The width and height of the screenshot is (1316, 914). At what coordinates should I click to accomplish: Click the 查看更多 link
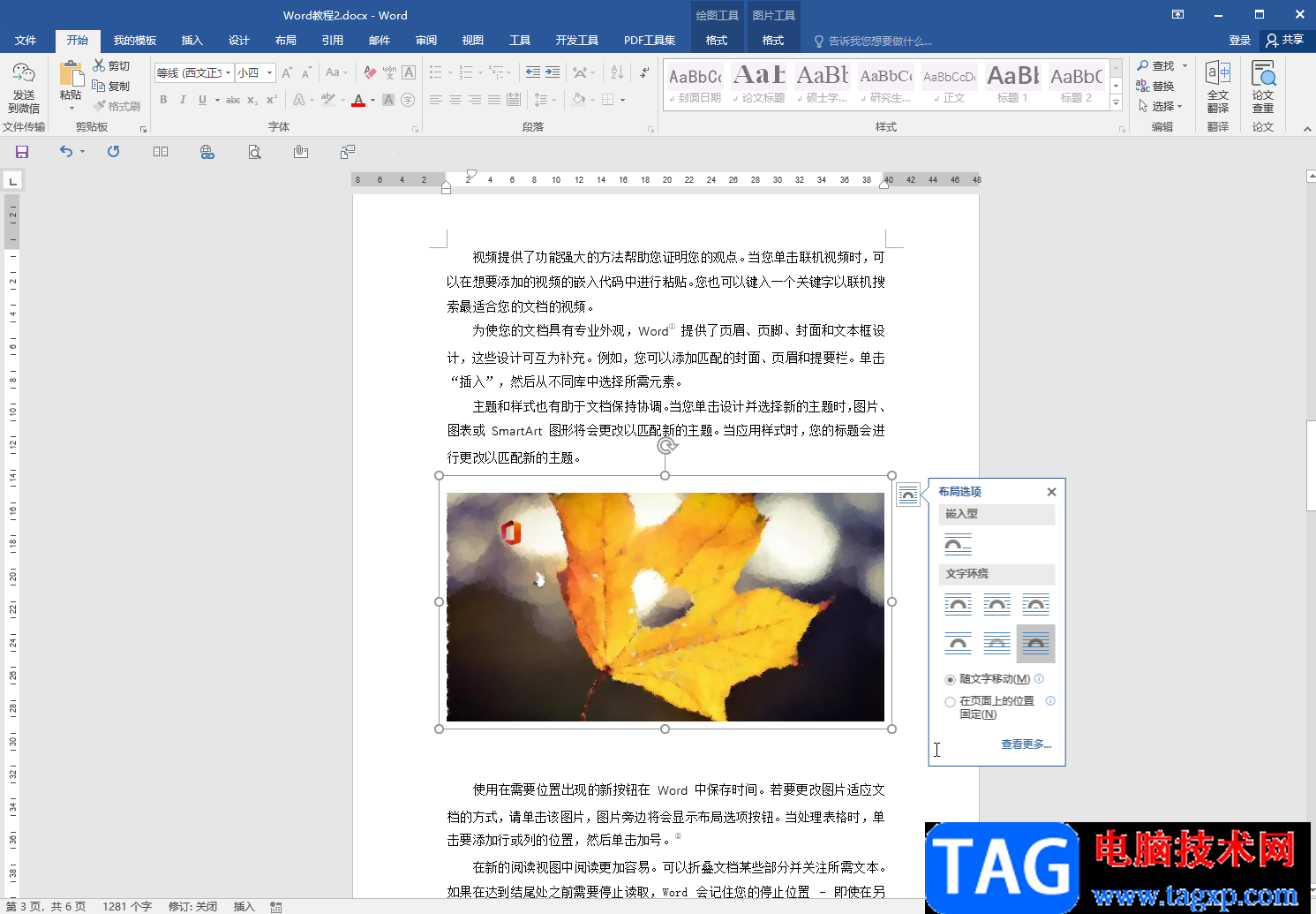tap(1026, 744)
